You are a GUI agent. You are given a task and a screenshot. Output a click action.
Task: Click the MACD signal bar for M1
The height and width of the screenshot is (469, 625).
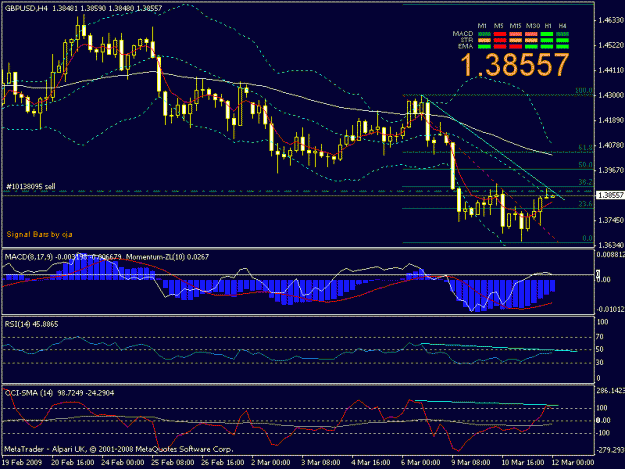484,34
